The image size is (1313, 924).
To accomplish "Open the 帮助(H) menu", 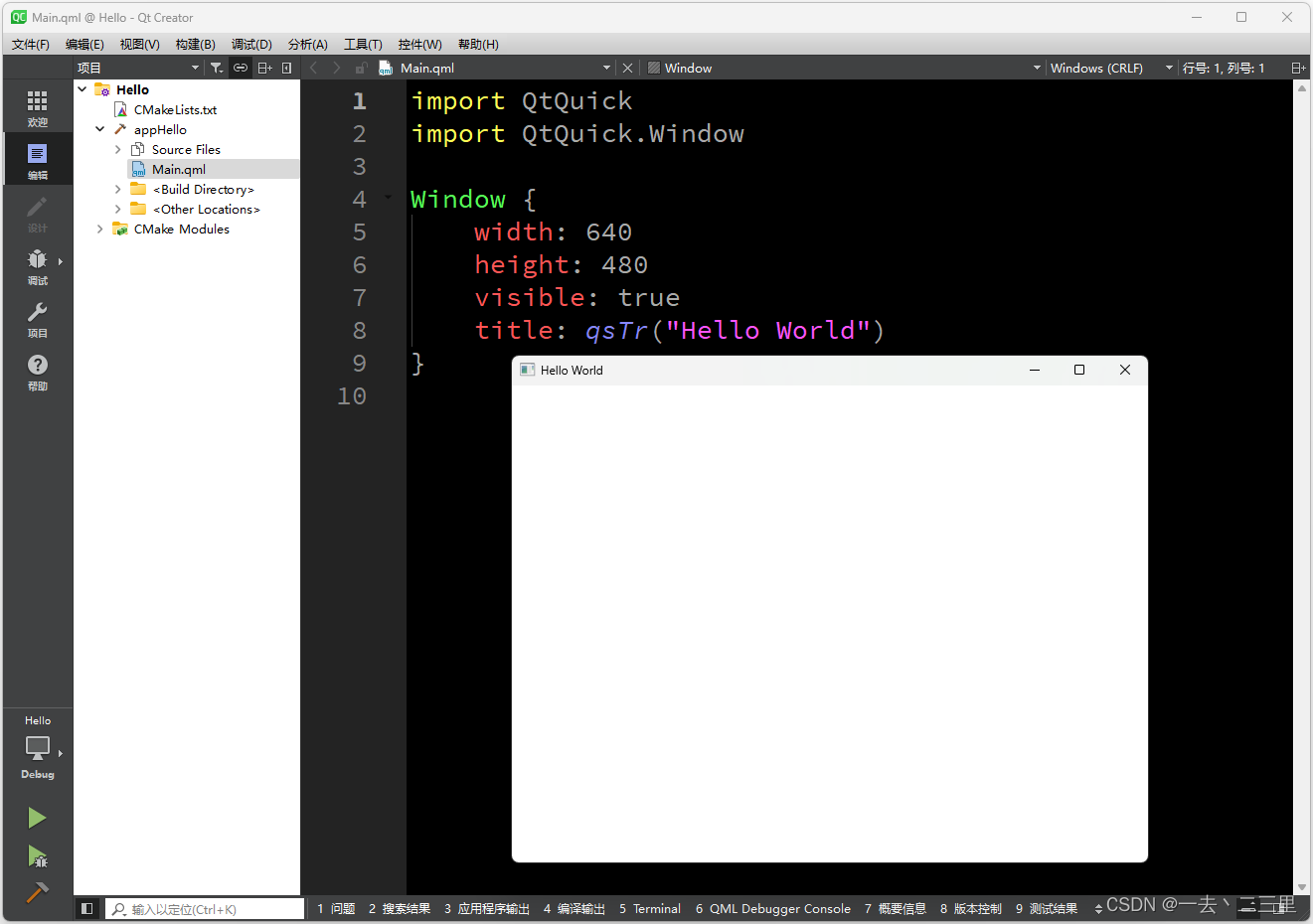I will [478, 44].
